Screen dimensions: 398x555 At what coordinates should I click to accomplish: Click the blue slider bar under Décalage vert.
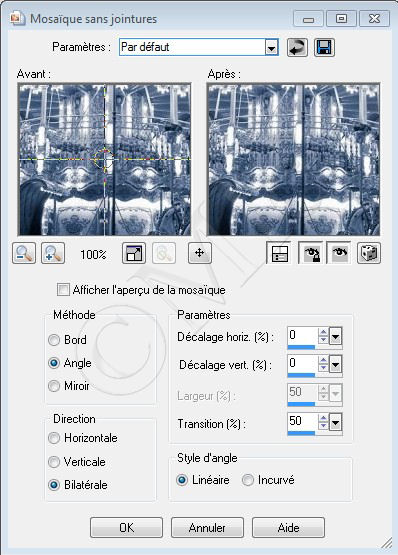(x=301, y=375)
